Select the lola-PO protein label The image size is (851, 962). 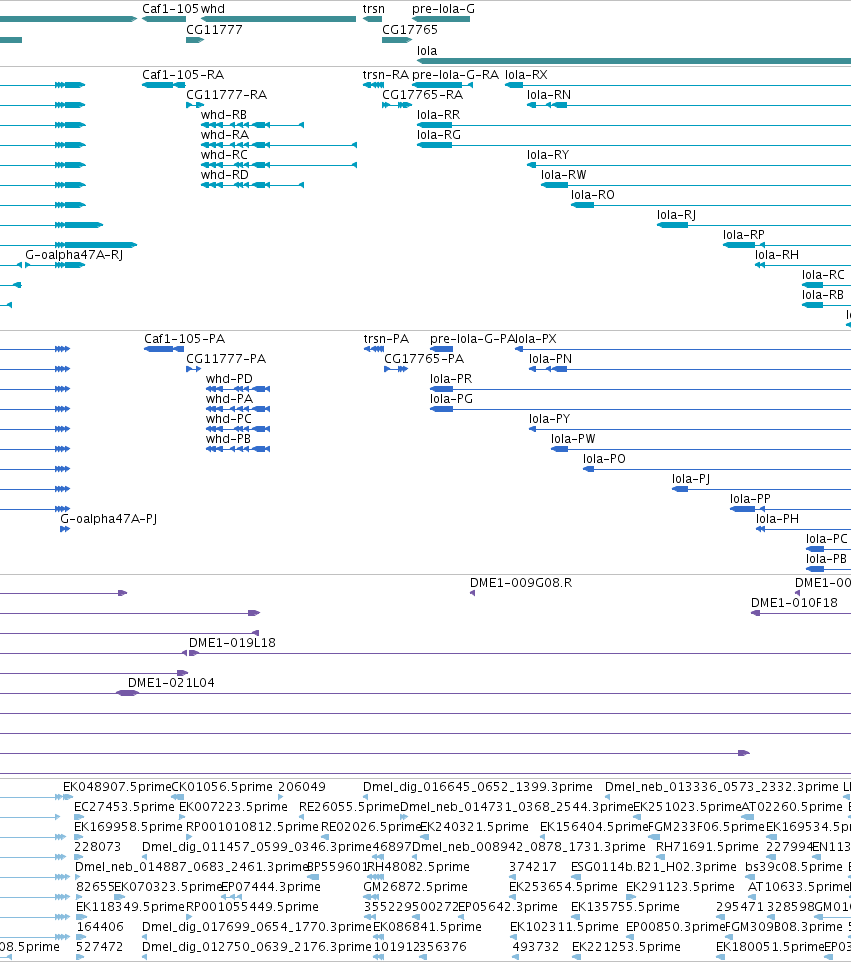pyautogui.click(x=604, y=459)
